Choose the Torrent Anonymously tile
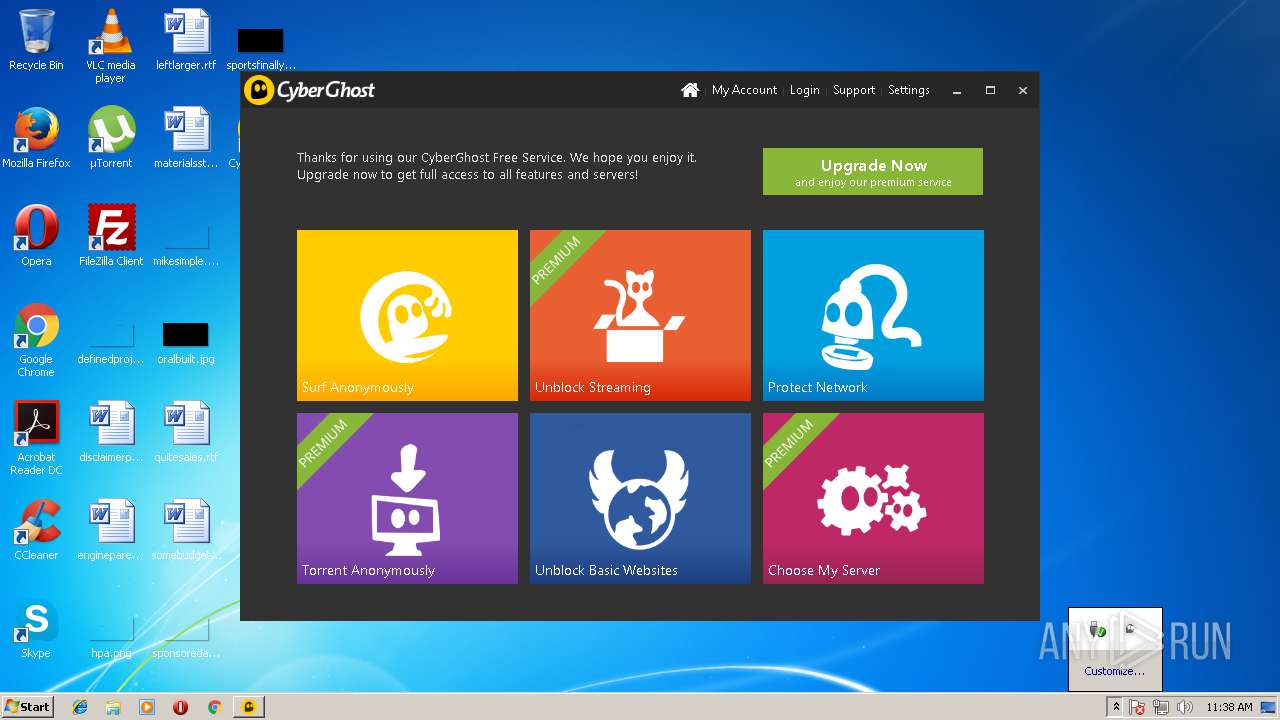The image size is (1280, 720). 407,498
